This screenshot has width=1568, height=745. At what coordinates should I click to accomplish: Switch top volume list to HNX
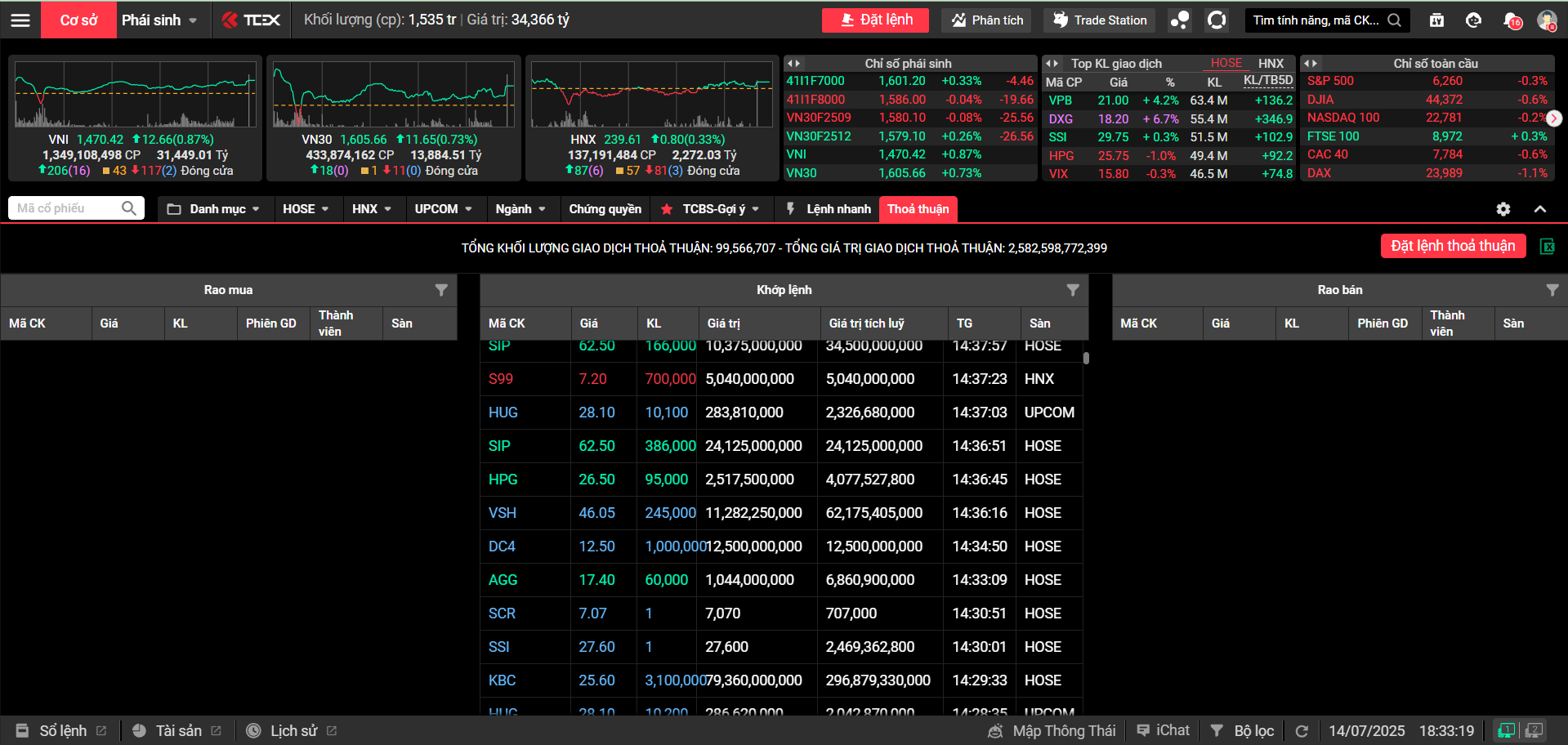point(1270,63)
